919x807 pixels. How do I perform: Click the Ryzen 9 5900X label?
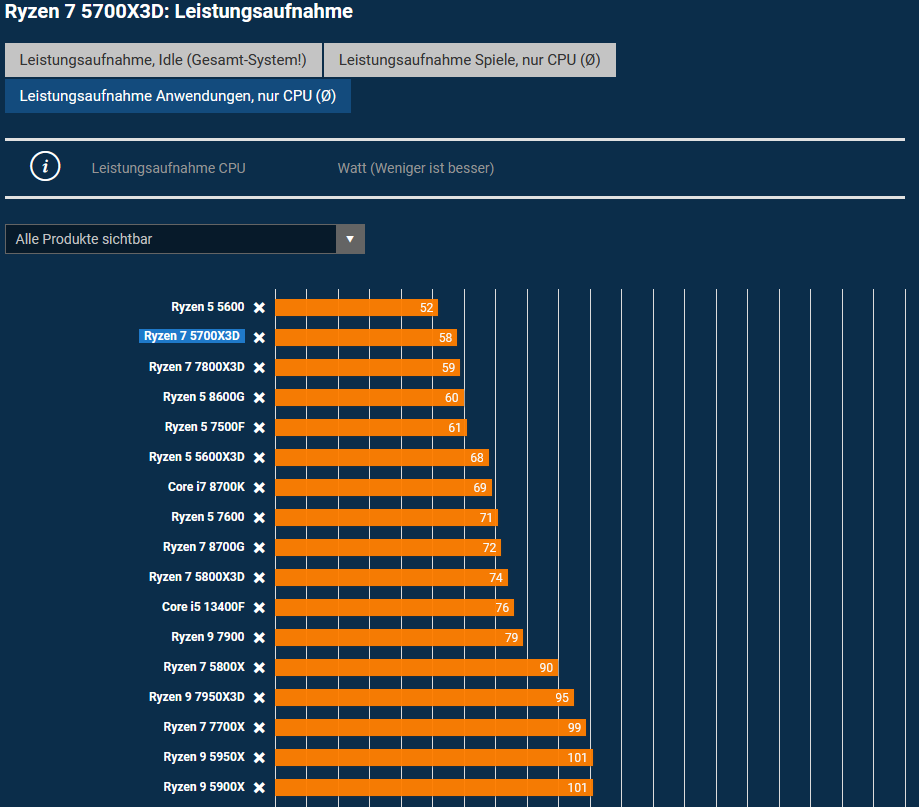(x=204, y=787)
